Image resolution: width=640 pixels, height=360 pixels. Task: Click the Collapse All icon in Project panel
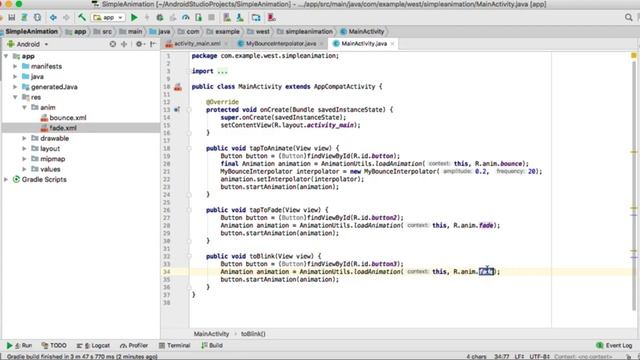(x=124, y=44)
